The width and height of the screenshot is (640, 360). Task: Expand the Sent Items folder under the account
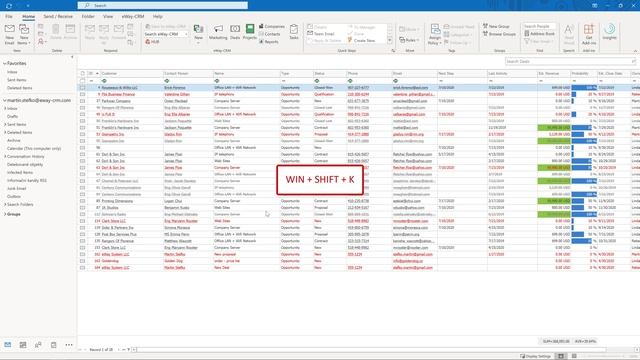tap(5, 124)
